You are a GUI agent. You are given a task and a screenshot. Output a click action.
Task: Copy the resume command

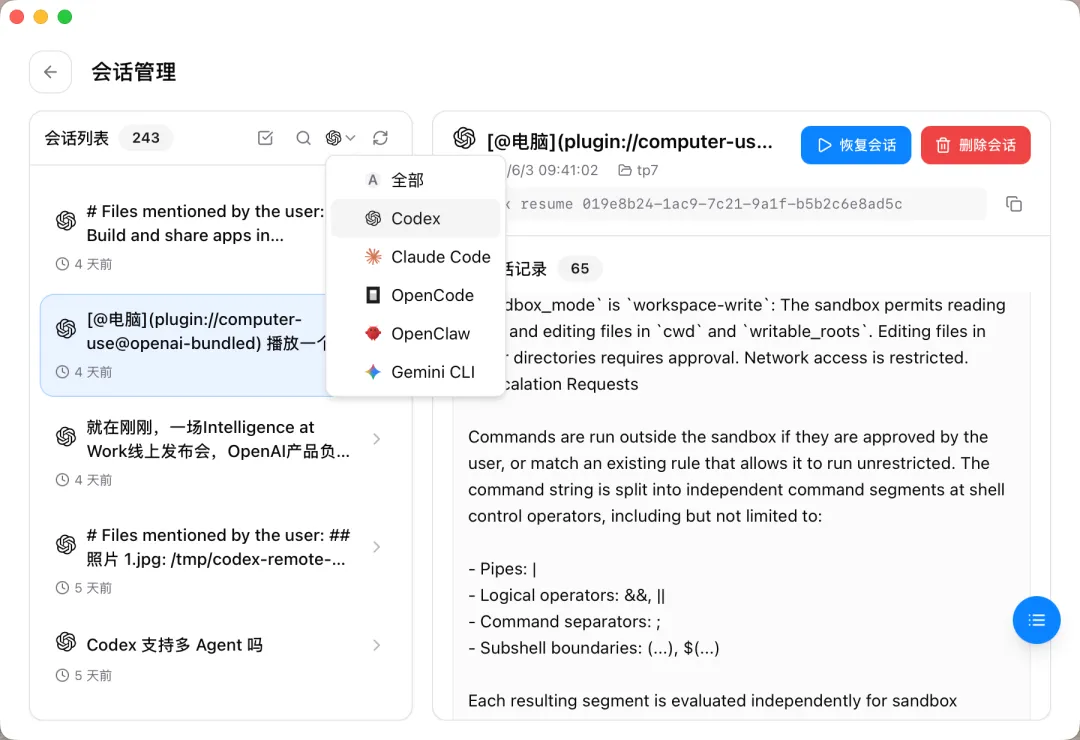(x=1013, y=204)
